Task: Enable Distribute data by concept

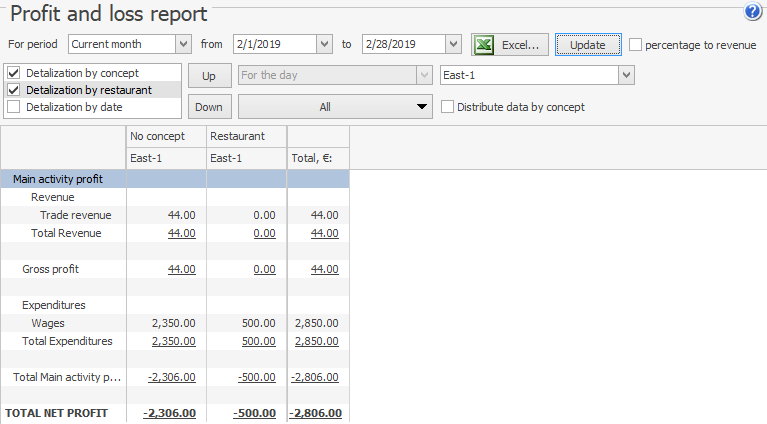Action: coord(448,107)
